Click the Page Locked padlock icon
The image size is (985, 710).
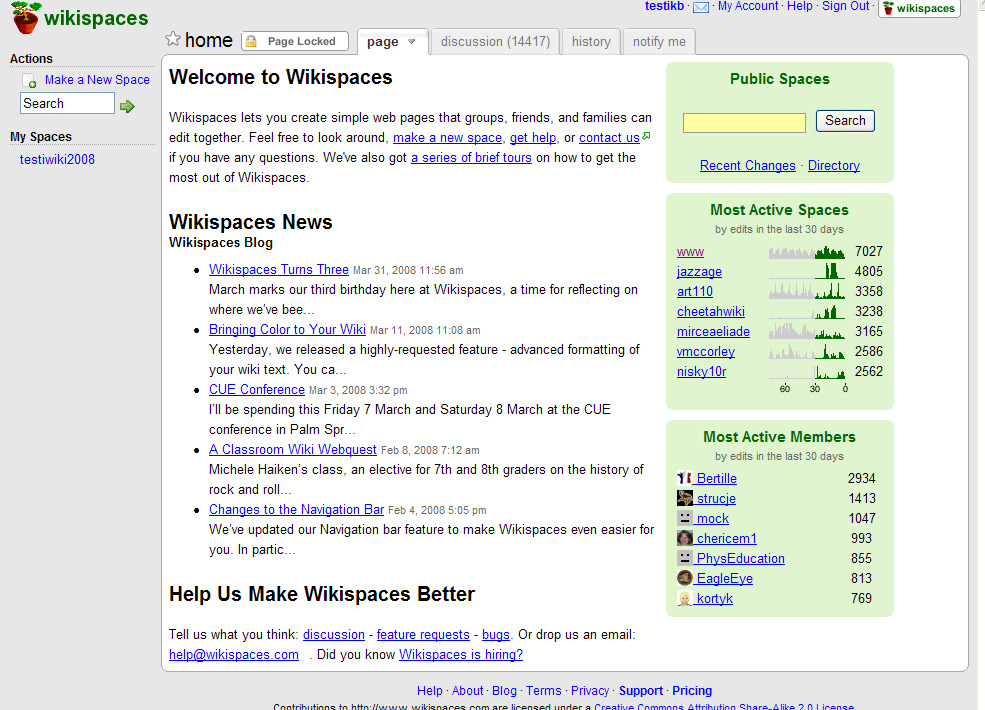[x=251, y=41]
